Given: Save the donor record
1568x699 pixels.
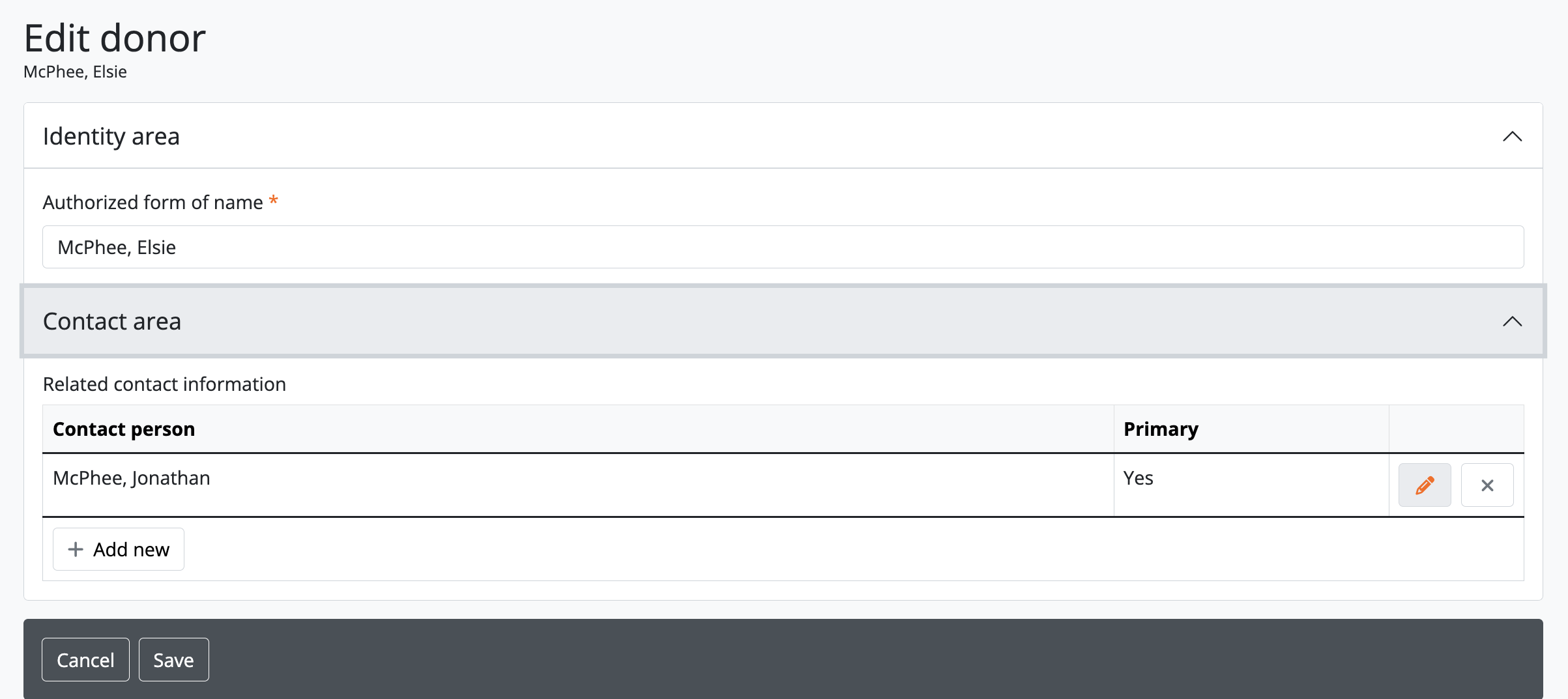Looking at the screenshot, I should [173, 660].
